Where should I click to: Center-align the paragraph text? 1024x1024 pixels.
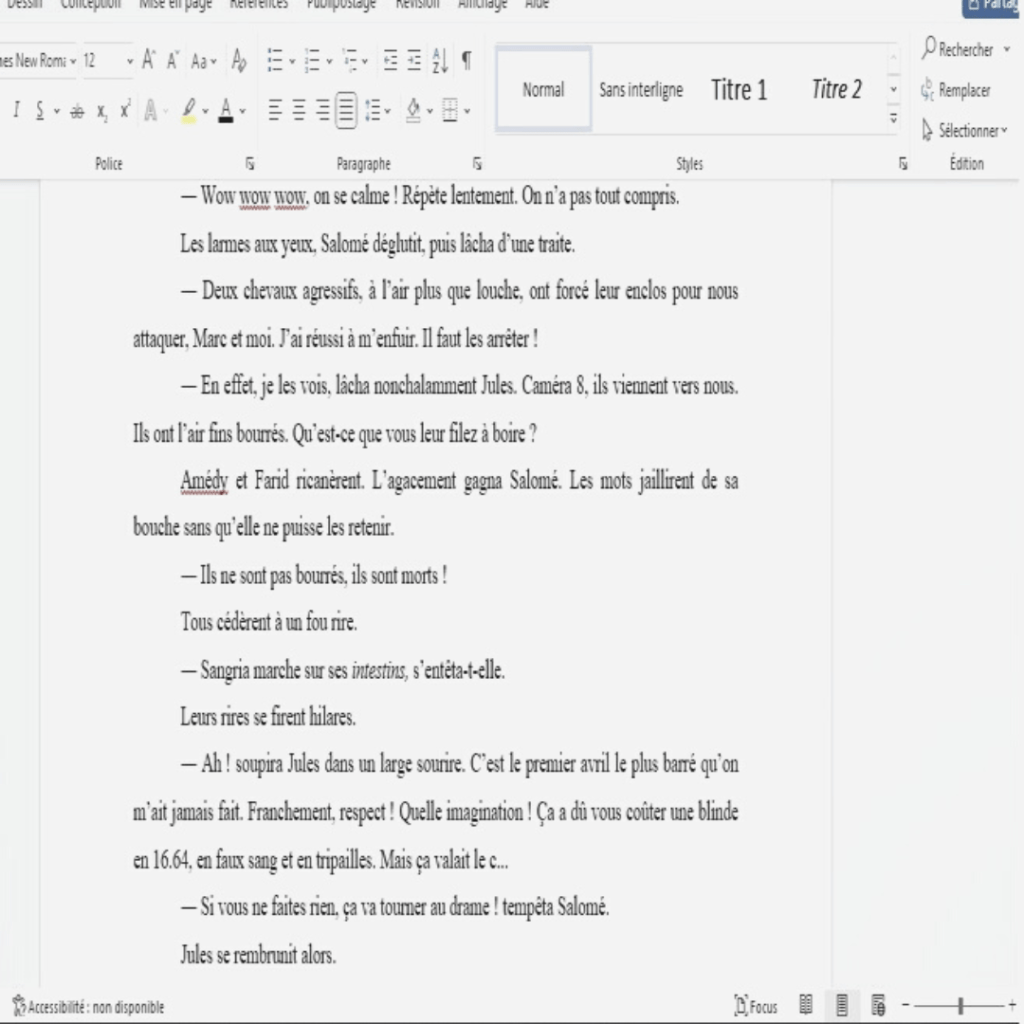[x=299, y=111]
